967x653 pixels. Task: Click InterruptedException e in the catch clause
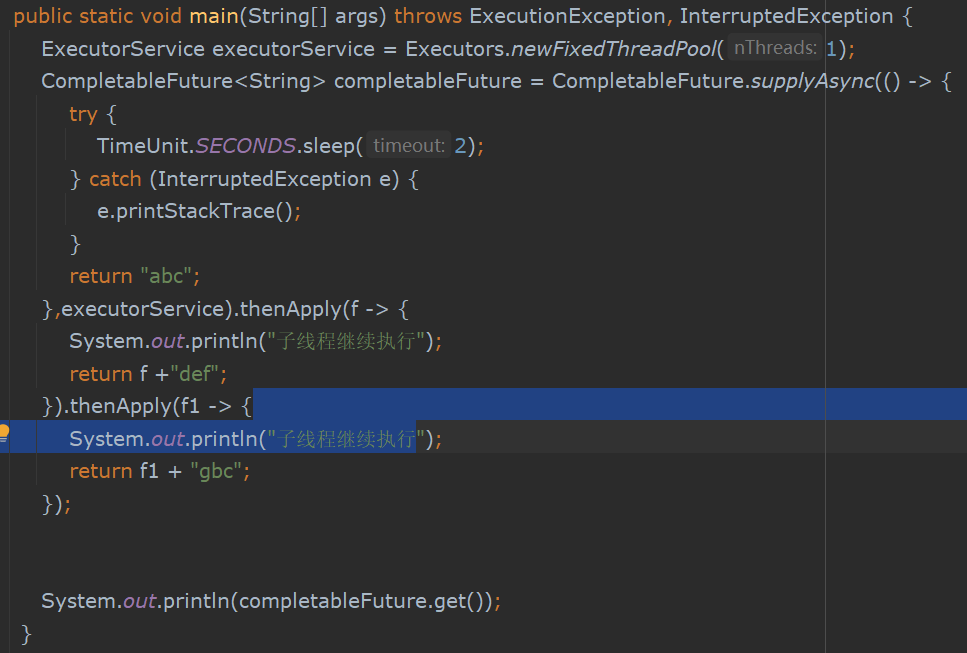click(x=274, y=179)
